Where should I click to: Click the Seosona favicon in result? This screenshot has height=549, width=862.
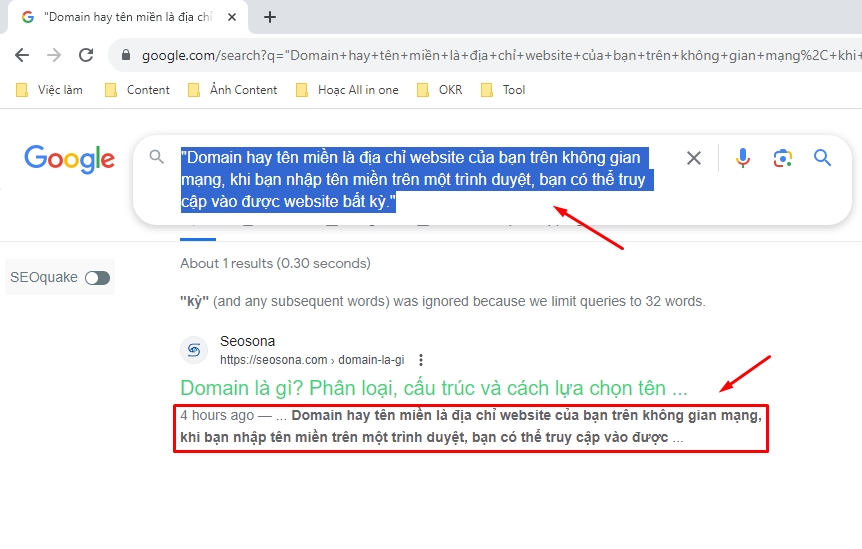[194, 350]
